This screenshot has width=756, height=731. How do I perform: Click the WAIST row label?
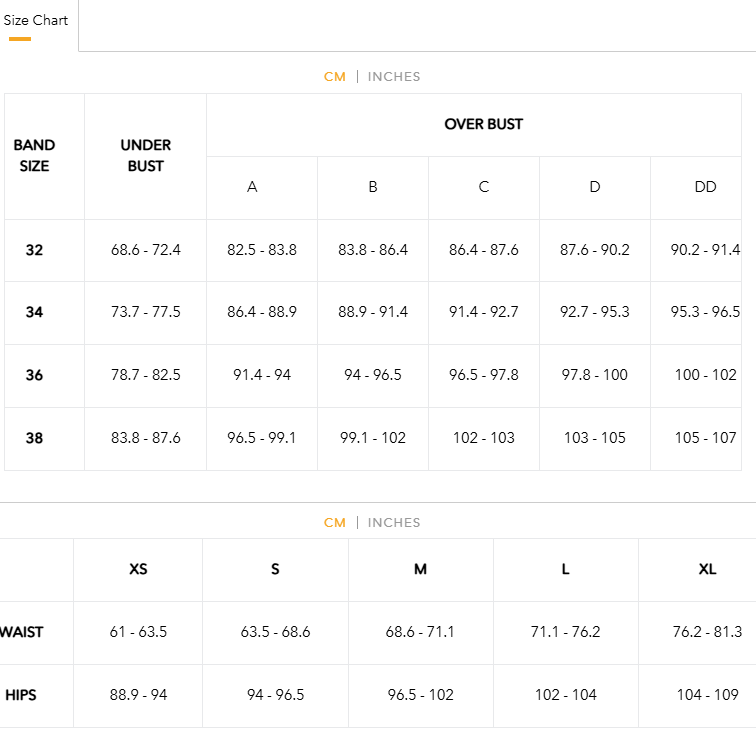22,632
